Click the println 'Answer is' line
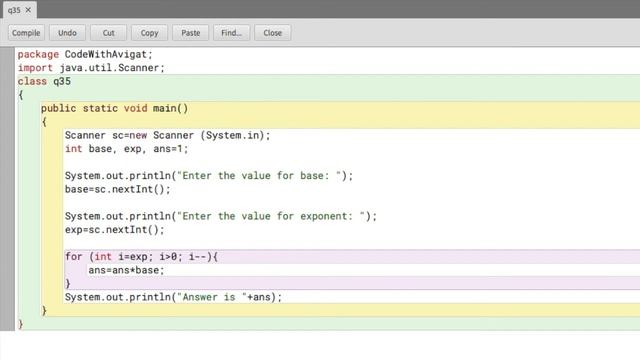 [x=173, y=297]
